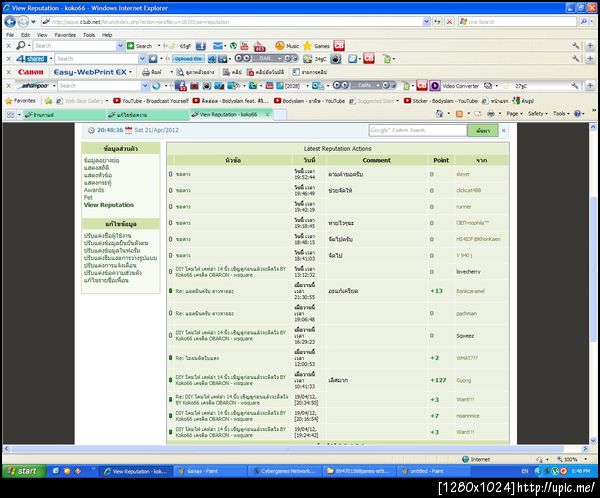Open the Safety menu dropdown
Image resolution: width=600 pixels, height=498 pixels.
click(538, 114)
